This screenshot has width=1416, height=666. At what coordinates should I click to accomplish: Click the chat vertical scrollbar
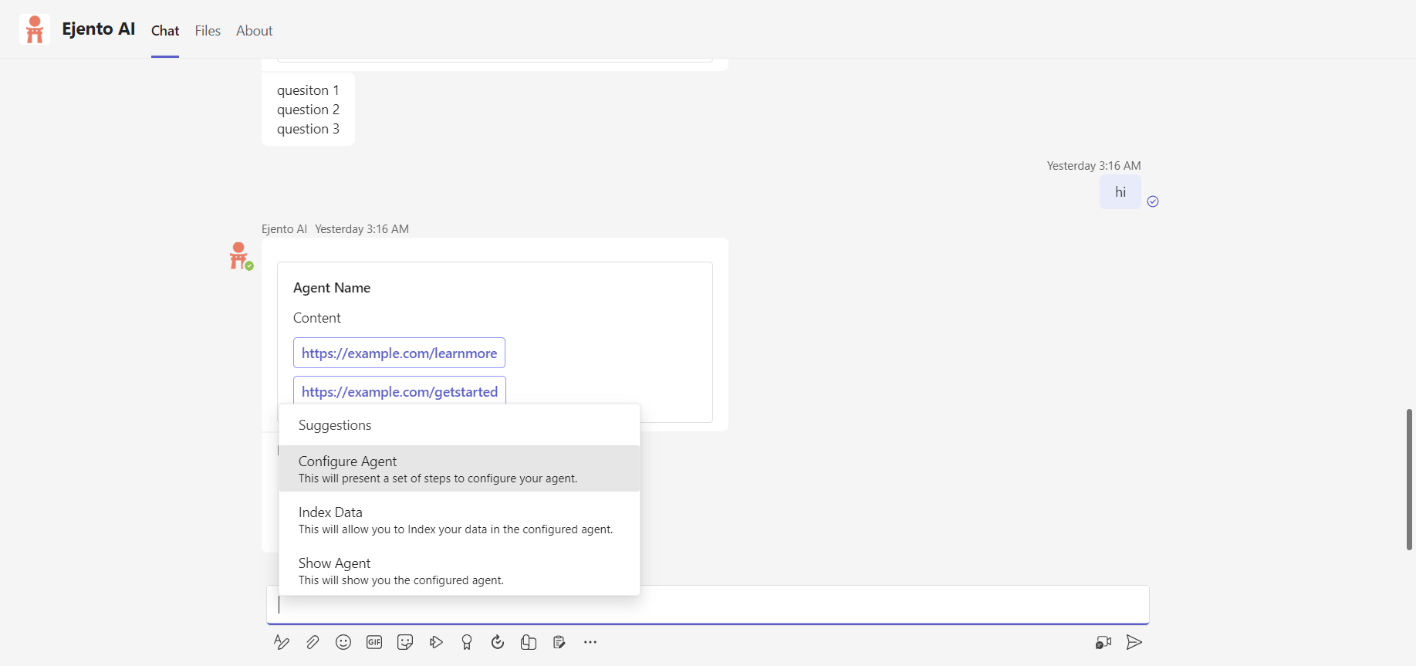coord(1409,478)
